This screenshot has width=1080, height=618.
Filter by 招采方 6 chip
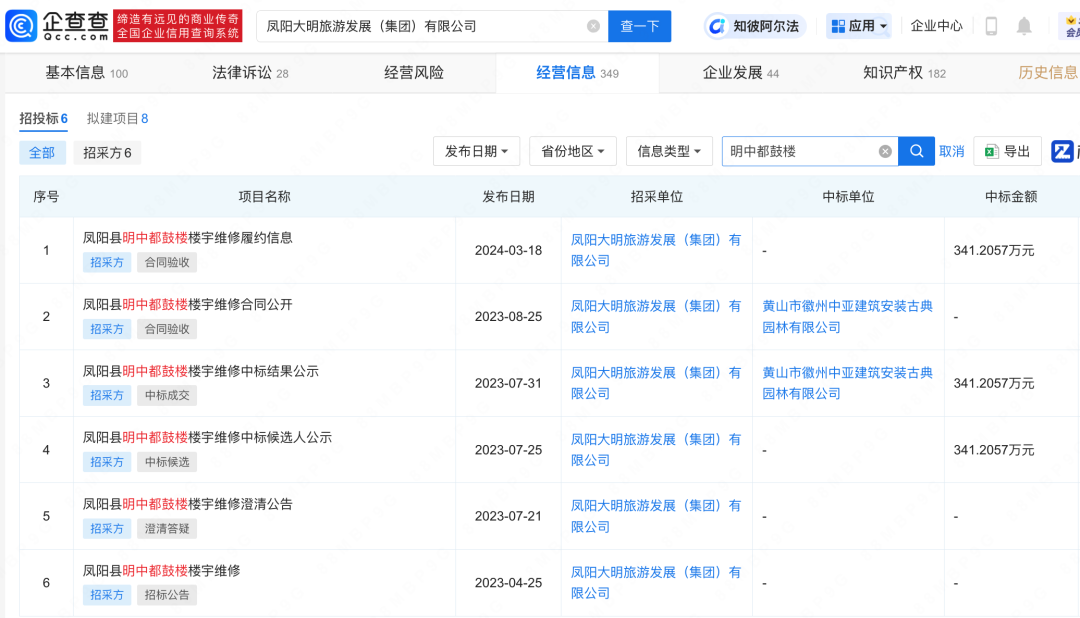click(107, 153)
